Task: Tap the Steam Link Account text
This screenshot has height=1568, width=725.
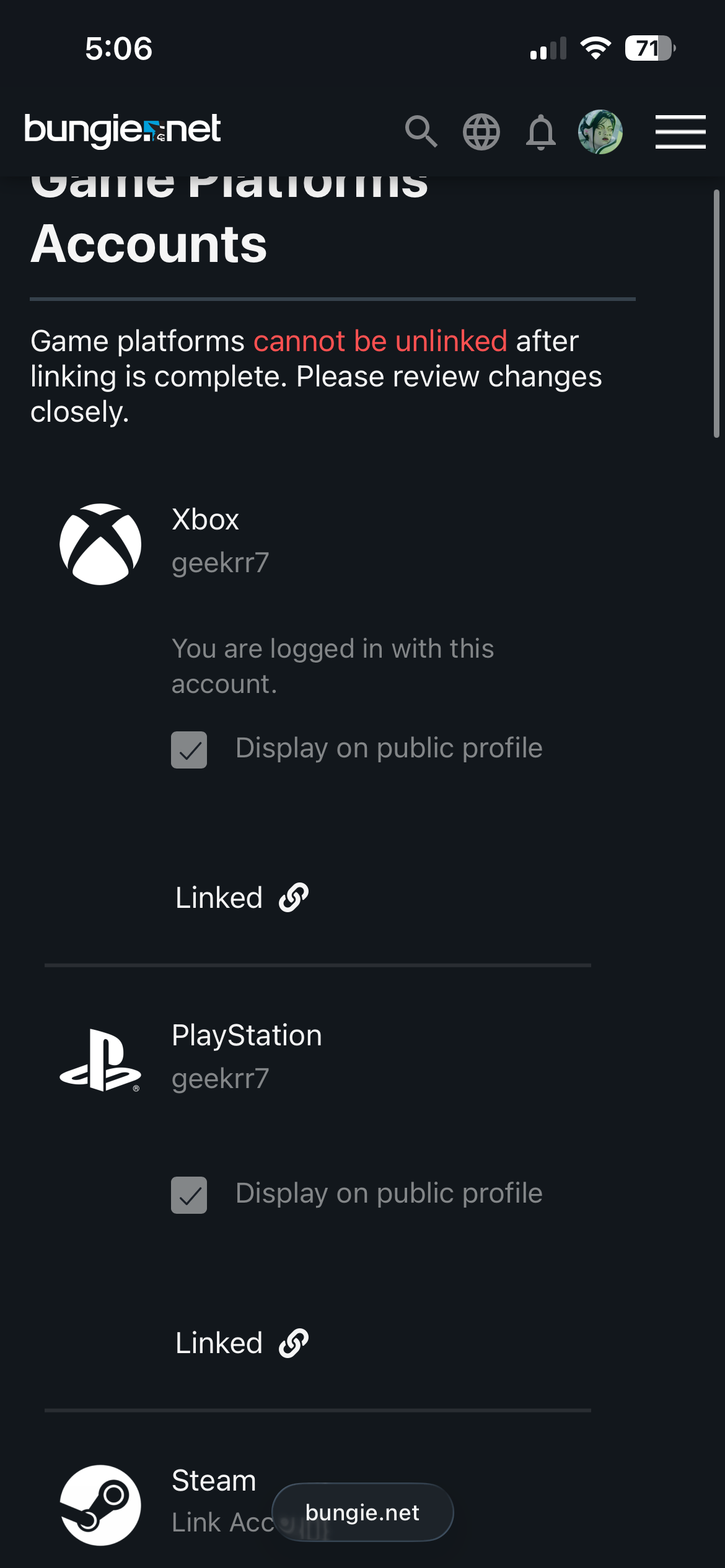Action: click(223, 1522)
